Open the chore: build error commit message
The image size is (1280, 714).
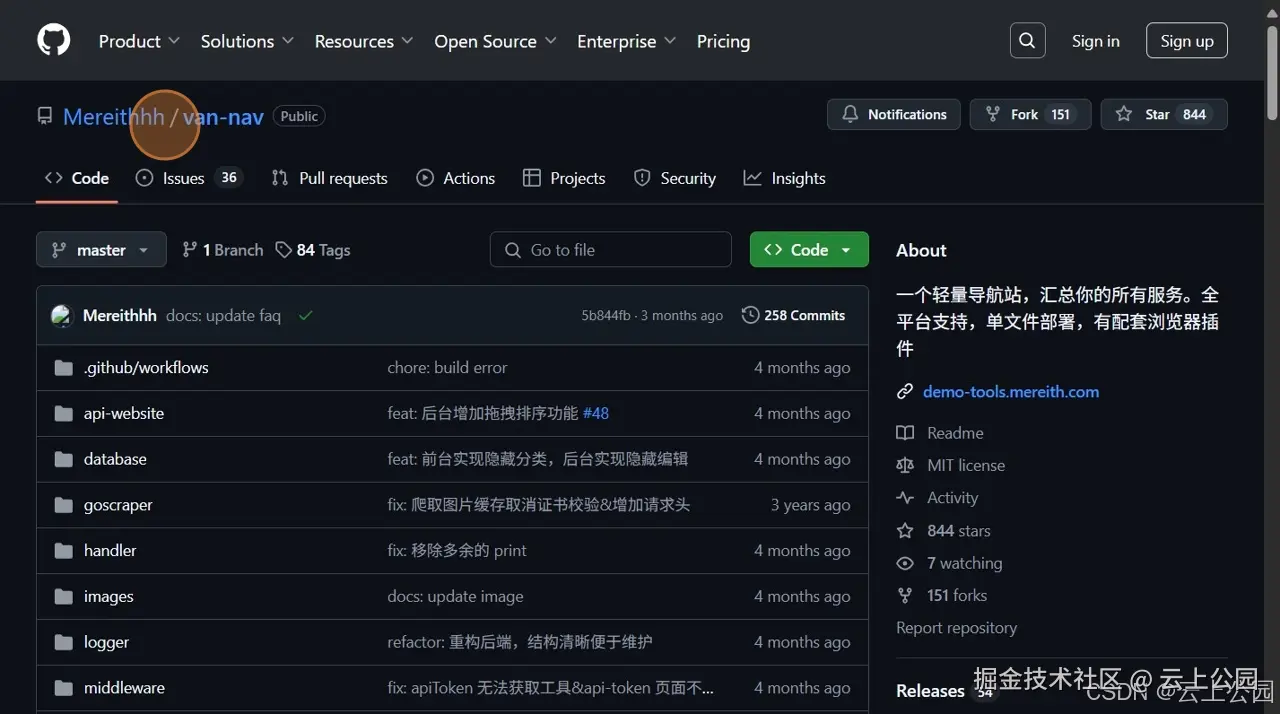click(447, 368)
